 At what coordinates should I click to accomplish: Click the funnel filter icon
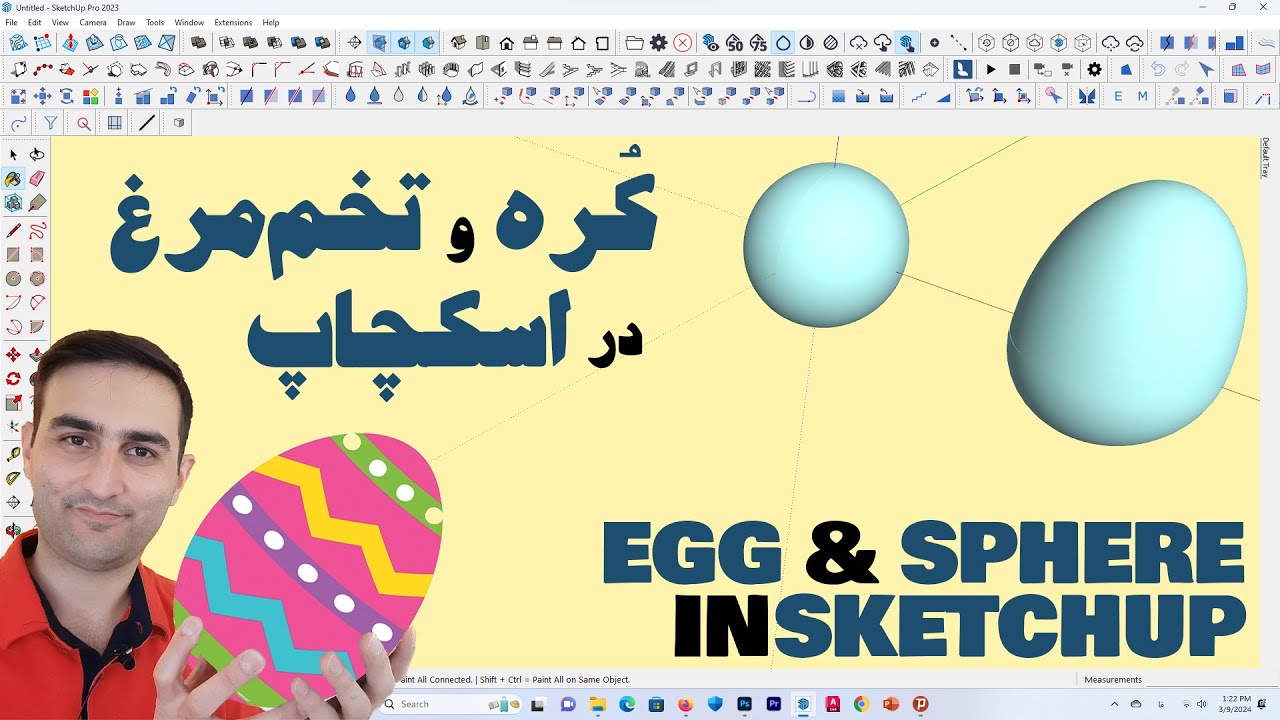coord(50,123)
